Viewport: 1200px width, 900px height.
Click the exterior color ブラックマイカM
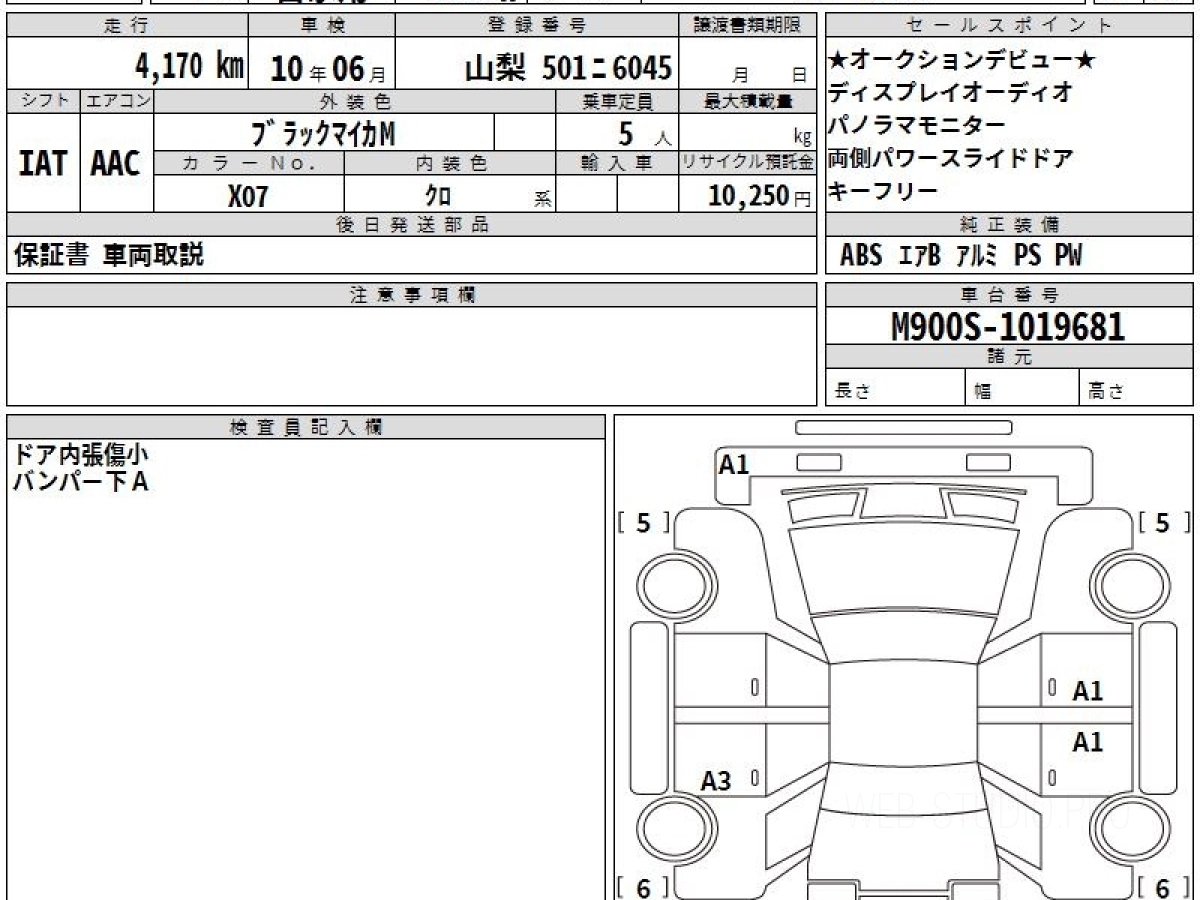click(x=324, y=132)
